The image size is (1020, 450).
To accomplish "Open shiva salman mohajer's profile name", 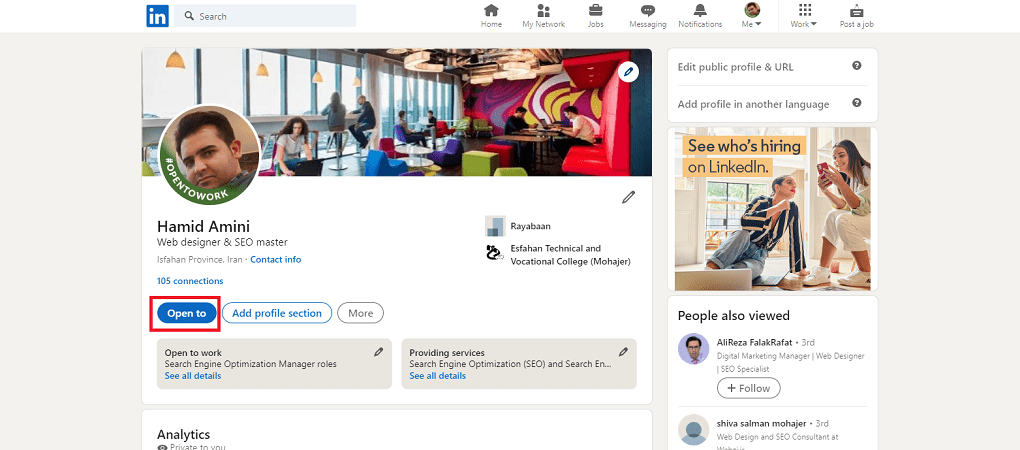I will [762, 423].
